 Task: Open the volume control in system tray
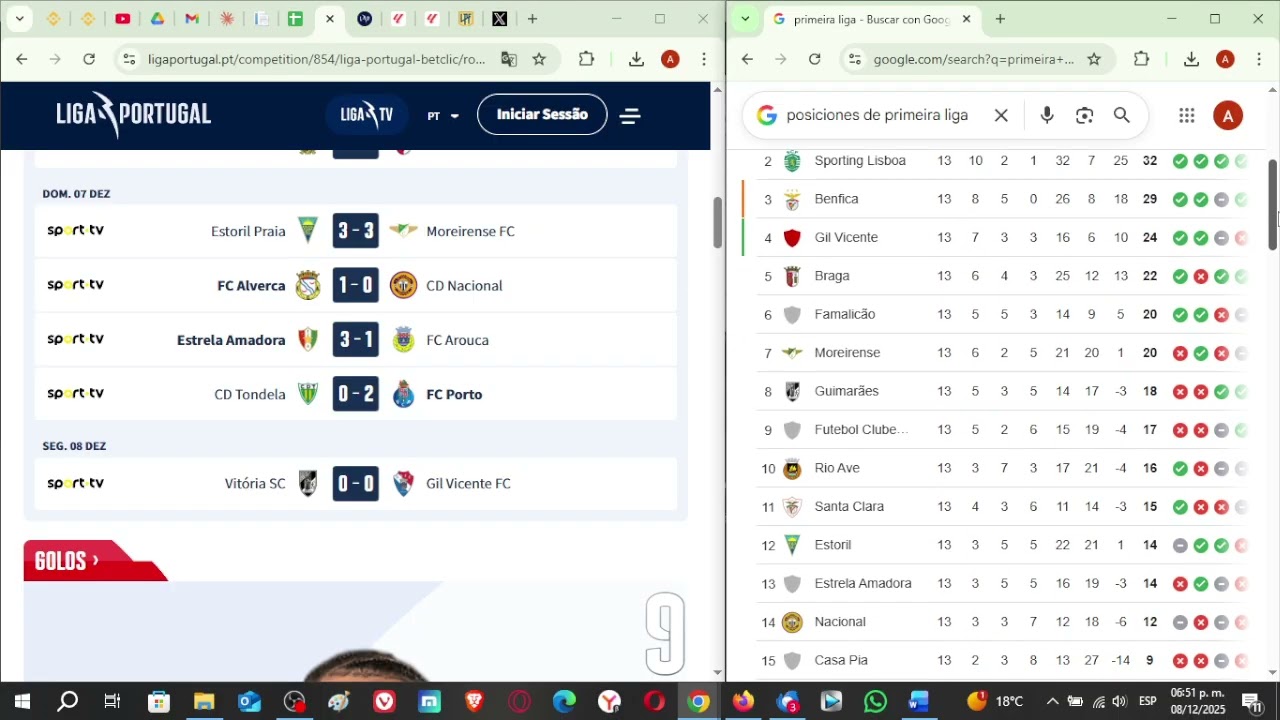(x=1119, y=701)
